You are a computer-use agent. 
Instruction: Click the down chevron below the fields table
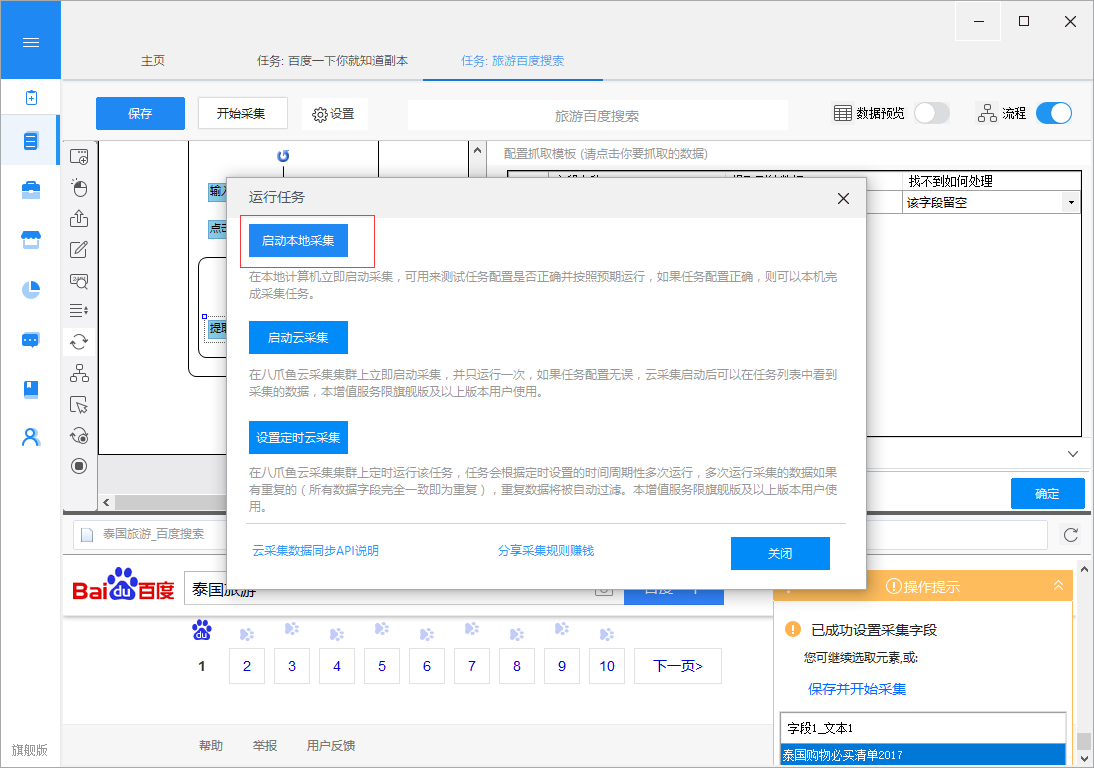(x=1073, y=454)
